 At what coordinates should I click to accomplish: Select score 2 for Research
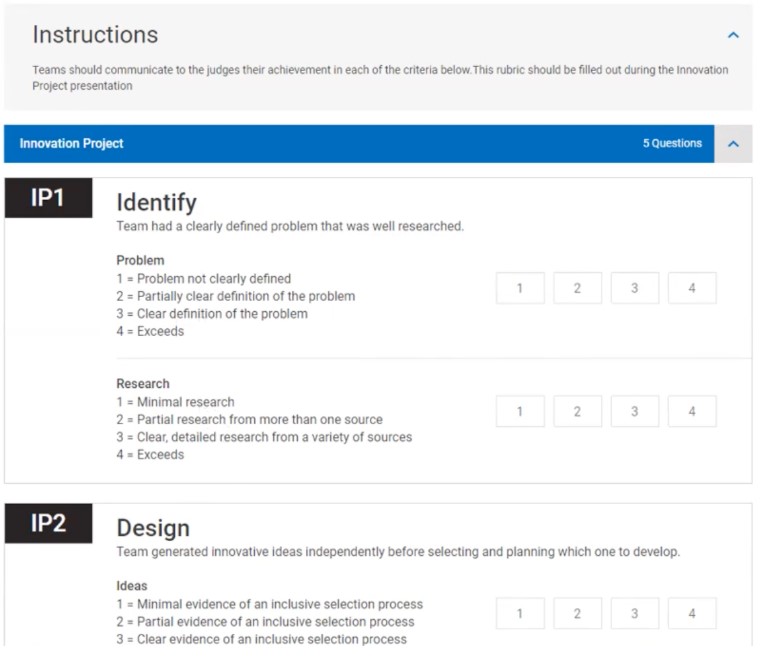tap(577, 411)
